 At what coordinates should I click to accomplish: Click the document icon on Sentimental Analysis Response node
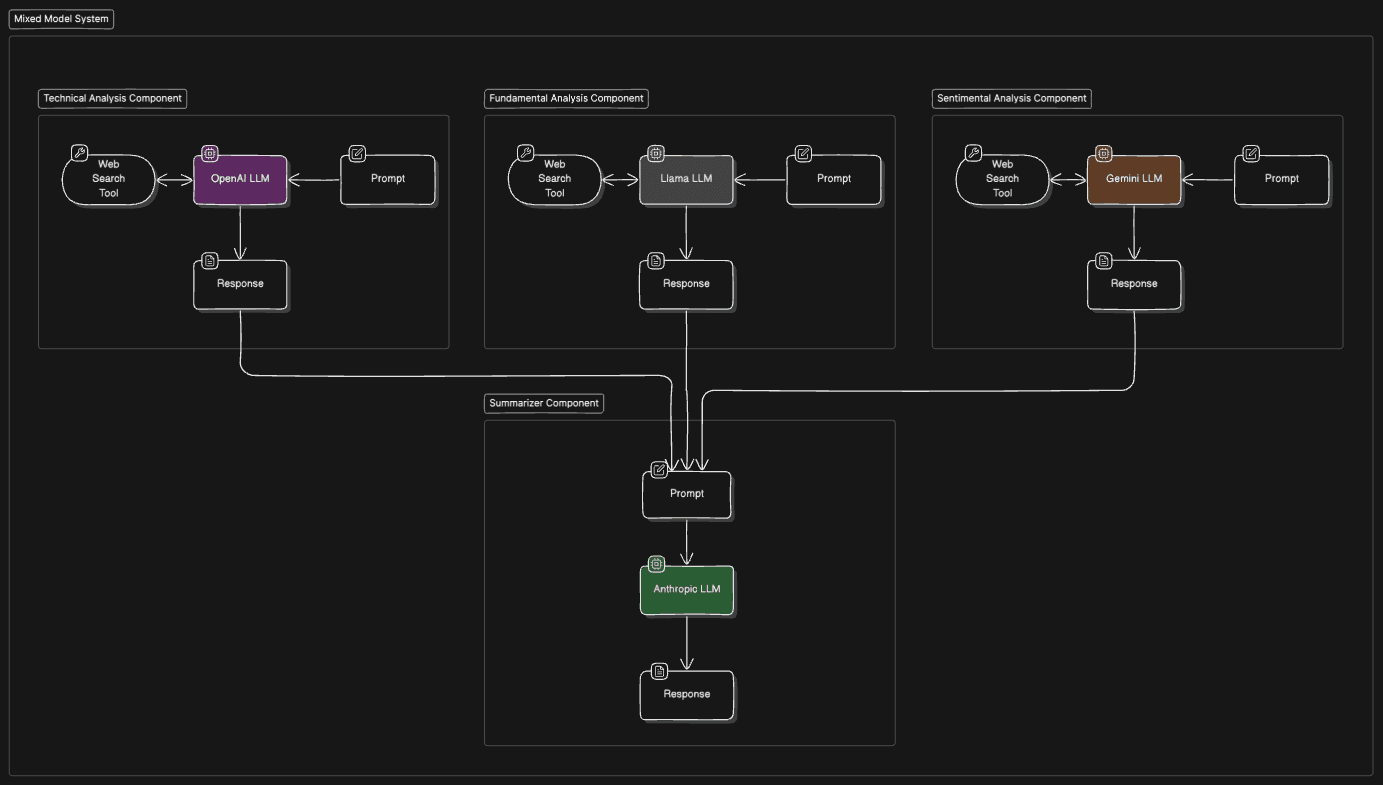point(1104,260)
